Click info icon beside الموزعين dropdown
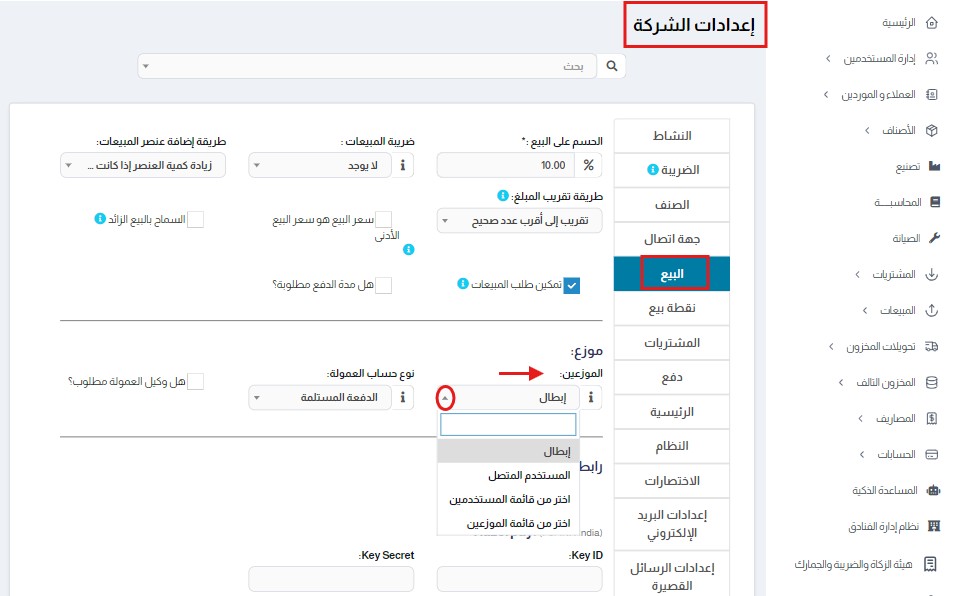This screenshot has height=596, width=957. pos(591,398)
